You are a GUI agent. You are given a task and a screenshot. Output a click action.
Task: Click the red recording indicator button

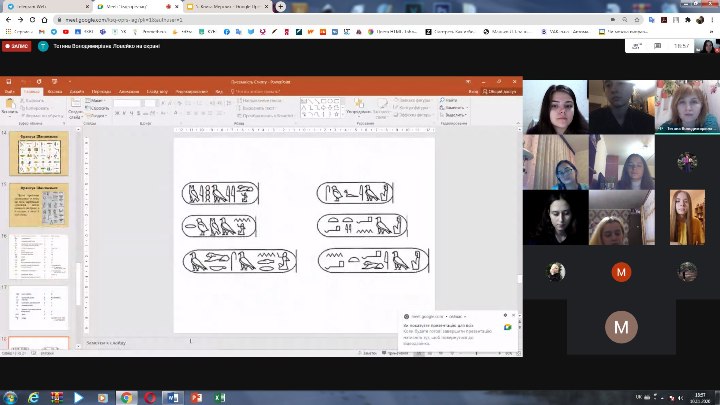click(x=17, y=45)
